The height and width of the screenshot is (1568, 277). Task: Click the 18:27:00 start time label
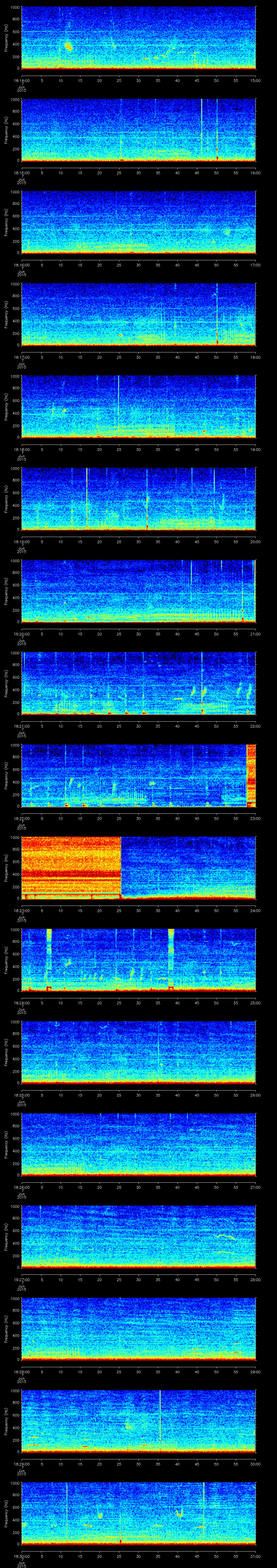pyautogui.click(x=21, y=1279)
